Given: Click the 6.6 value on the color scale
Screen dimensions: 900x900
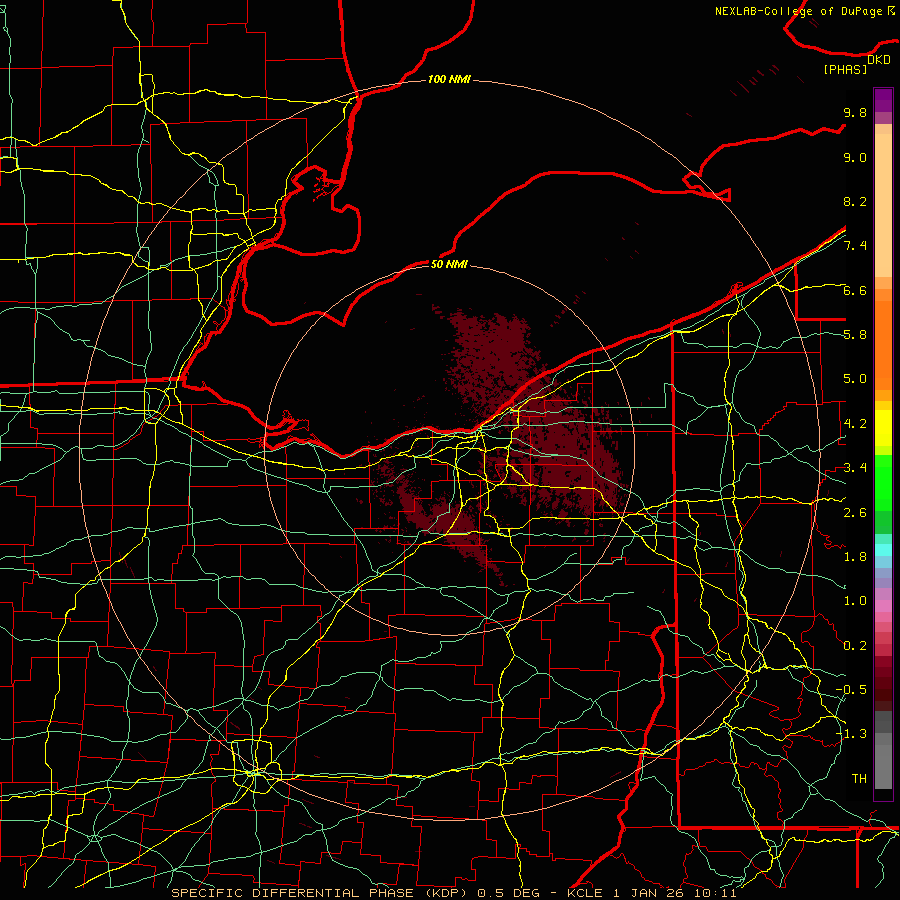Looking at the screenshot, I should pos(855,291).
